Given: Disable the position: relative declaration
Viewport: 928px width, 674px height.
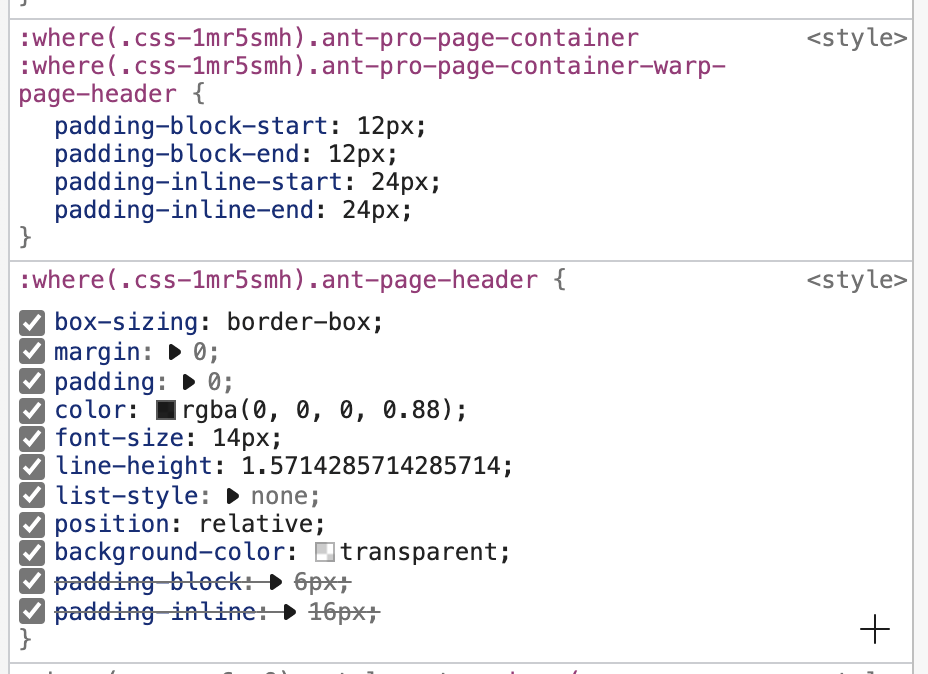Looking at the screenshot, I should 33,524.
